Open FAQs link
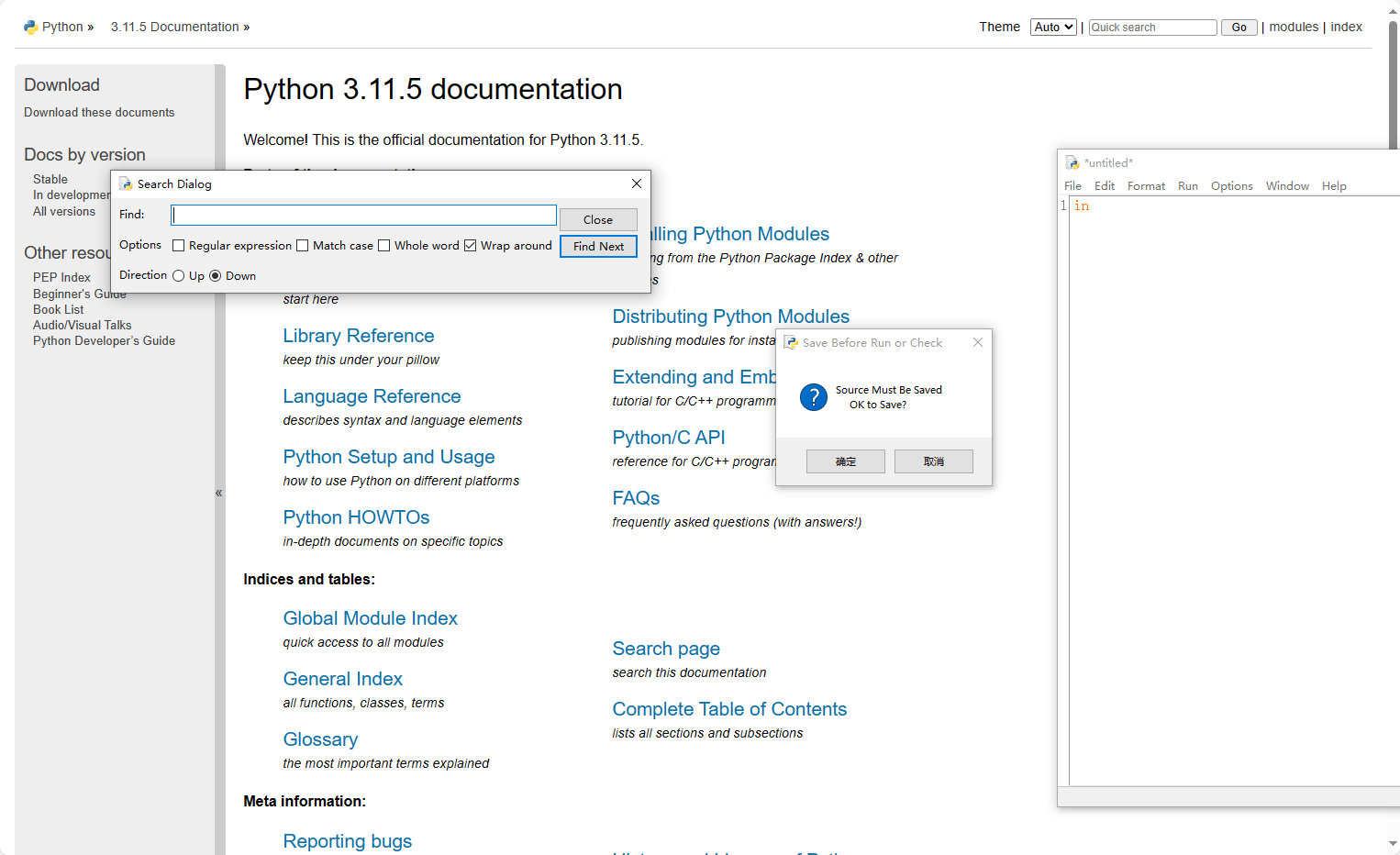The height and width of the screenshot is (855, 1400). 636,498
